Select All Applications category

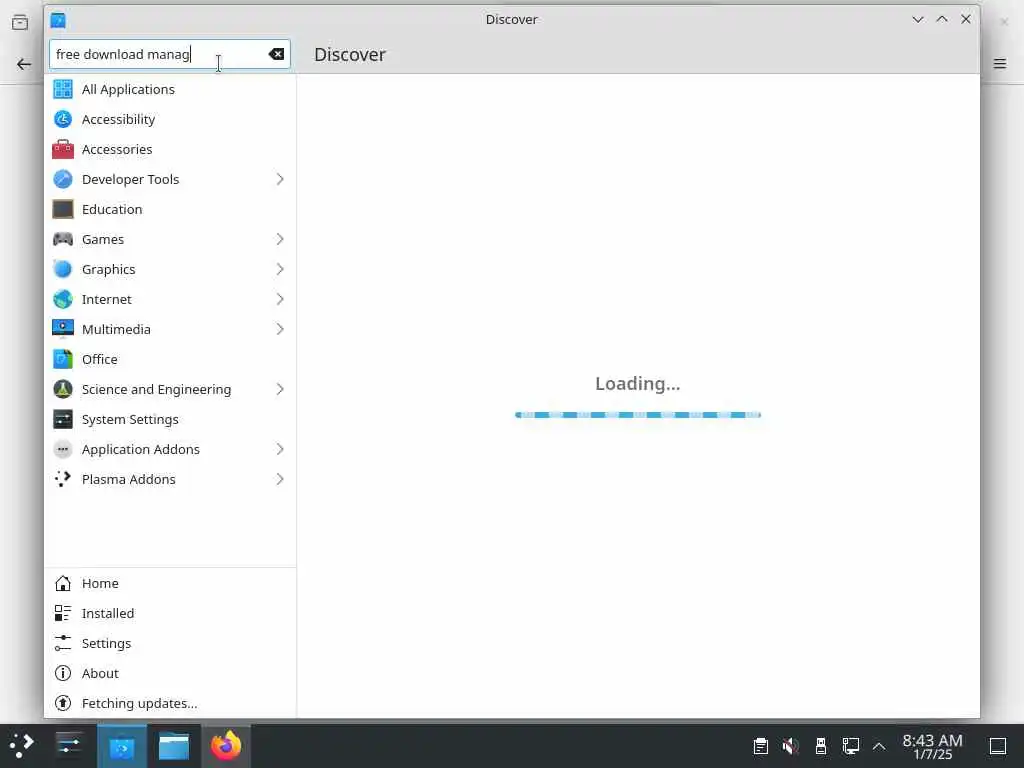click(170, 89)
